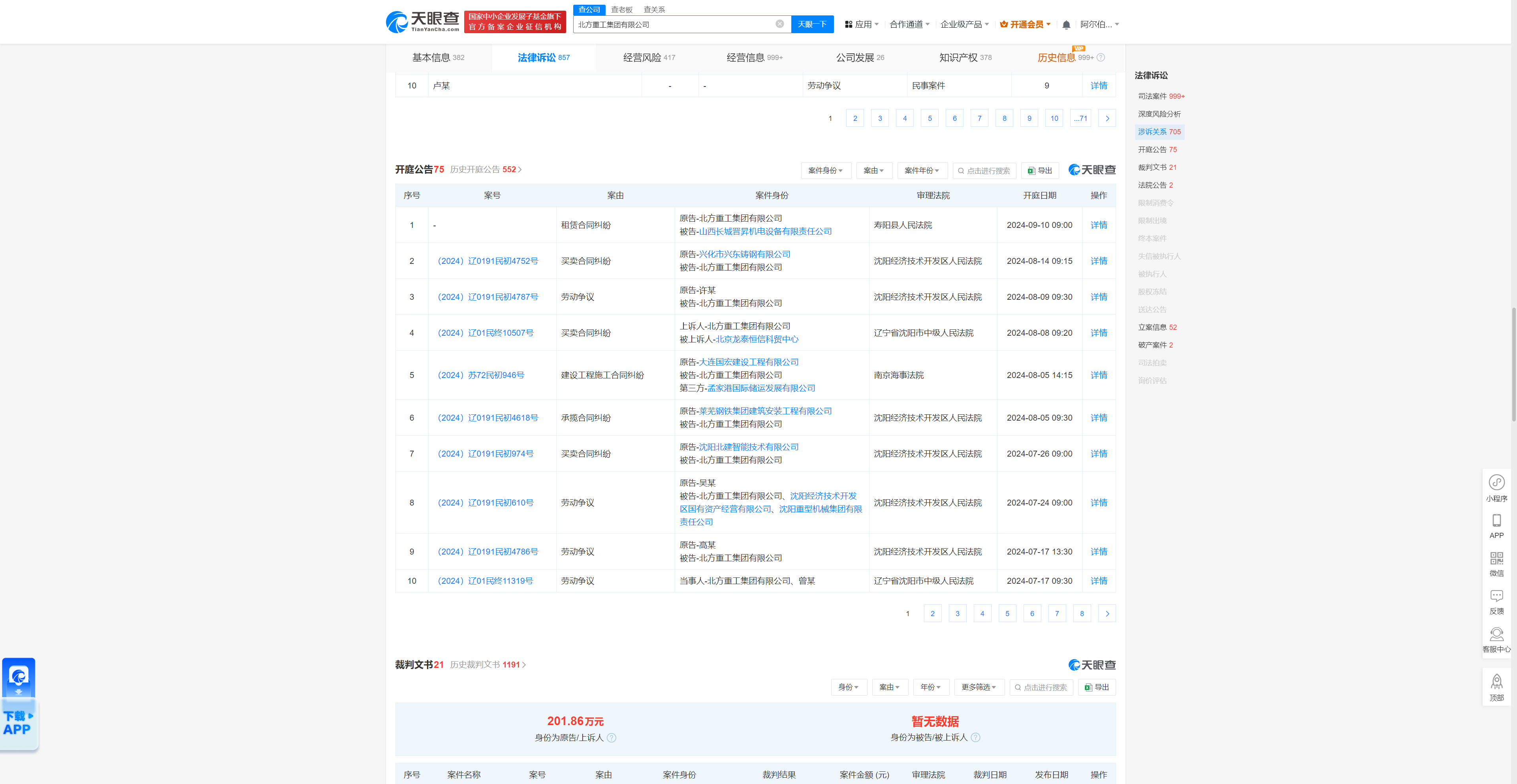
Task: Go to page 5 of 开庭公告
Action: 1007,613
